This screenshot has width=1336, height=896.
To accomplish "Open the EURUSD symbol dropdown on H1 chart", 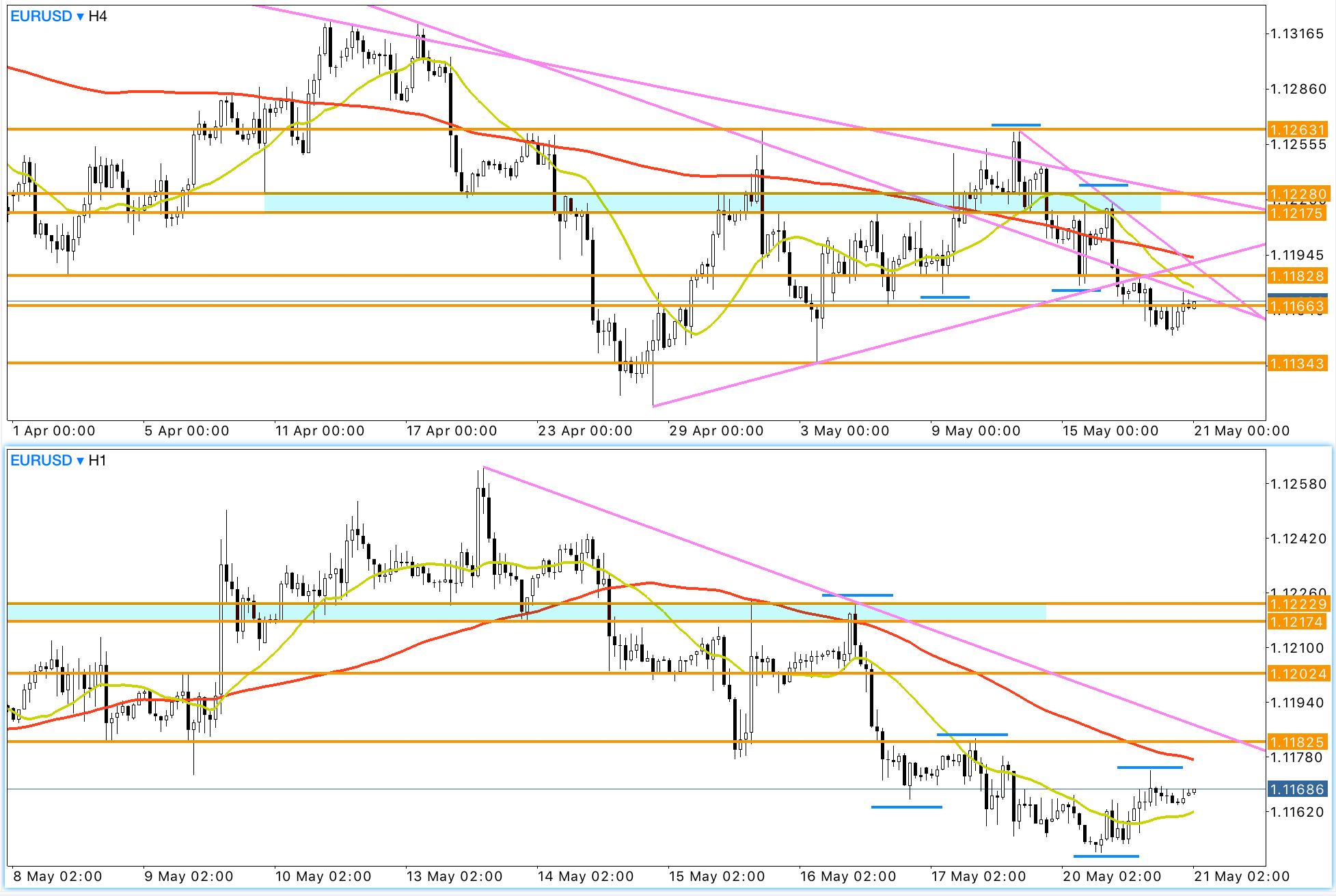I will click(x=47, y=460).
